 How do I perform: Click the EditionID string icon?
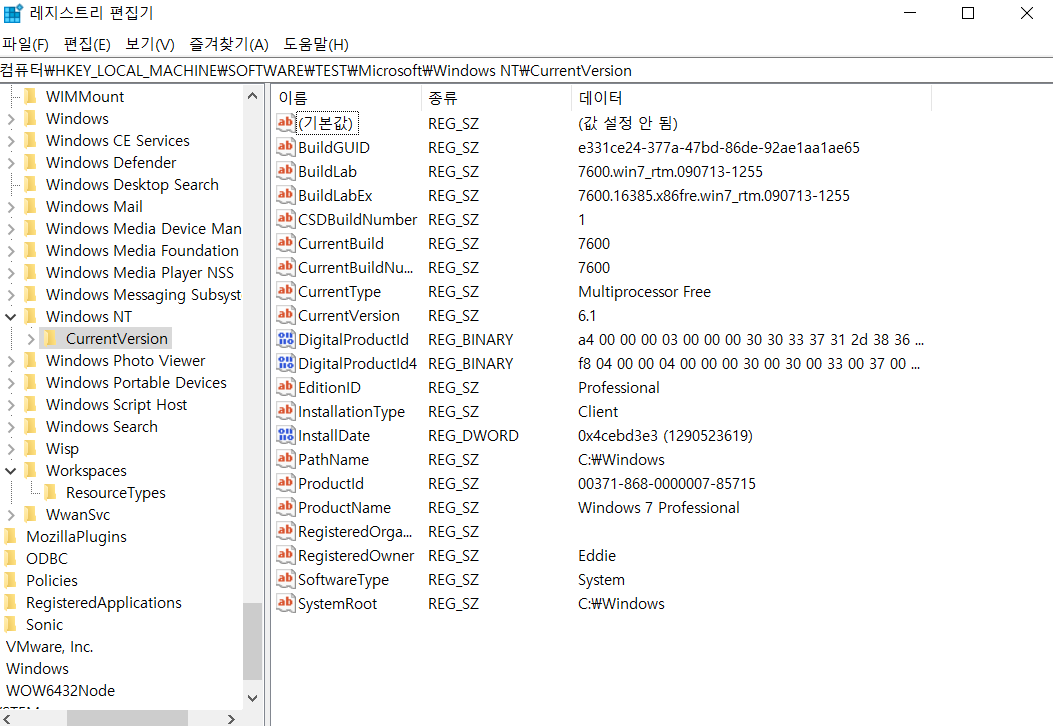pyautogui.click(x=285, y=388)
